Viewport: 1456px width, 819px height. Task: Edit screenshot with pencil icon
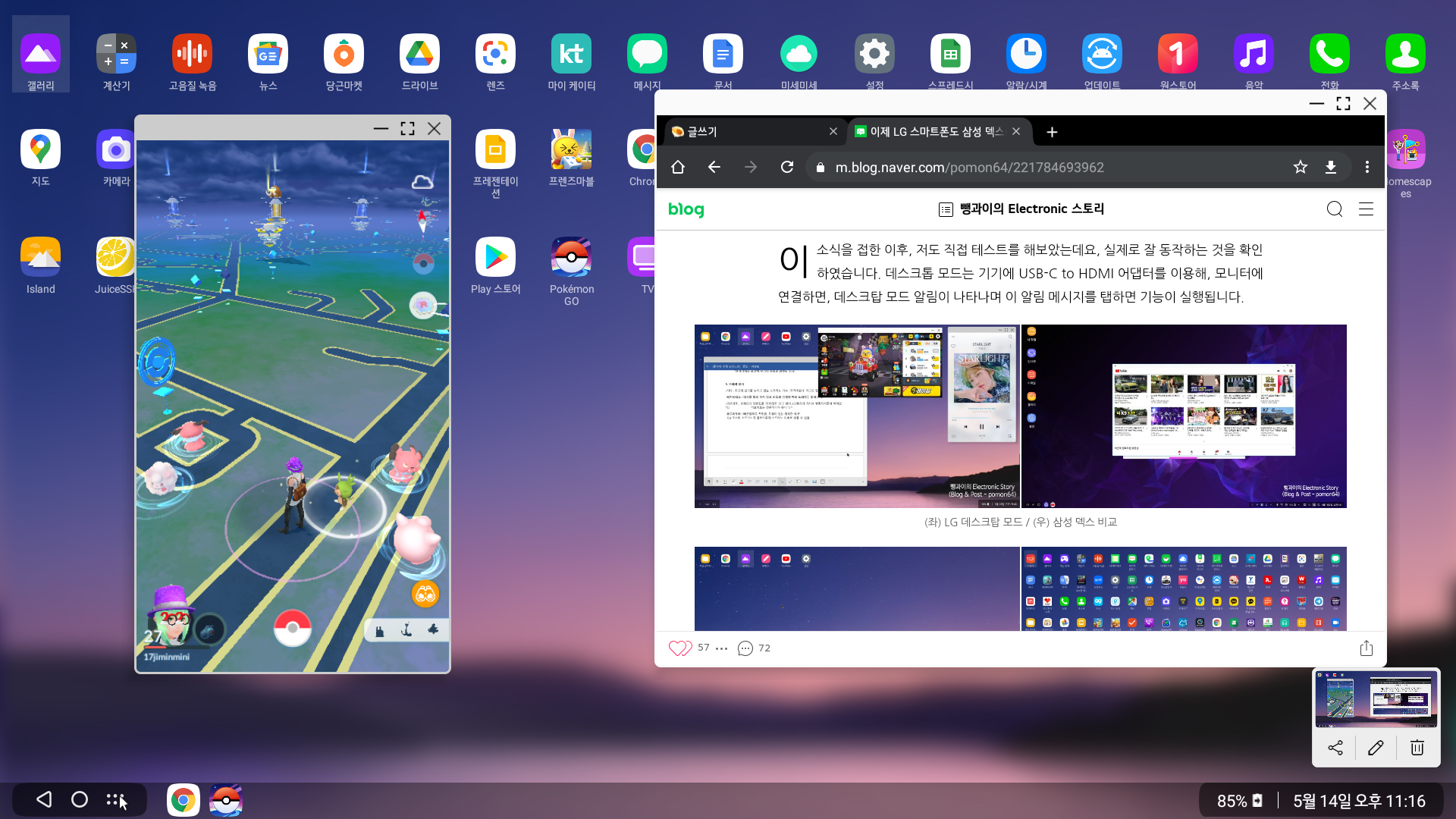coord(1376,748)
